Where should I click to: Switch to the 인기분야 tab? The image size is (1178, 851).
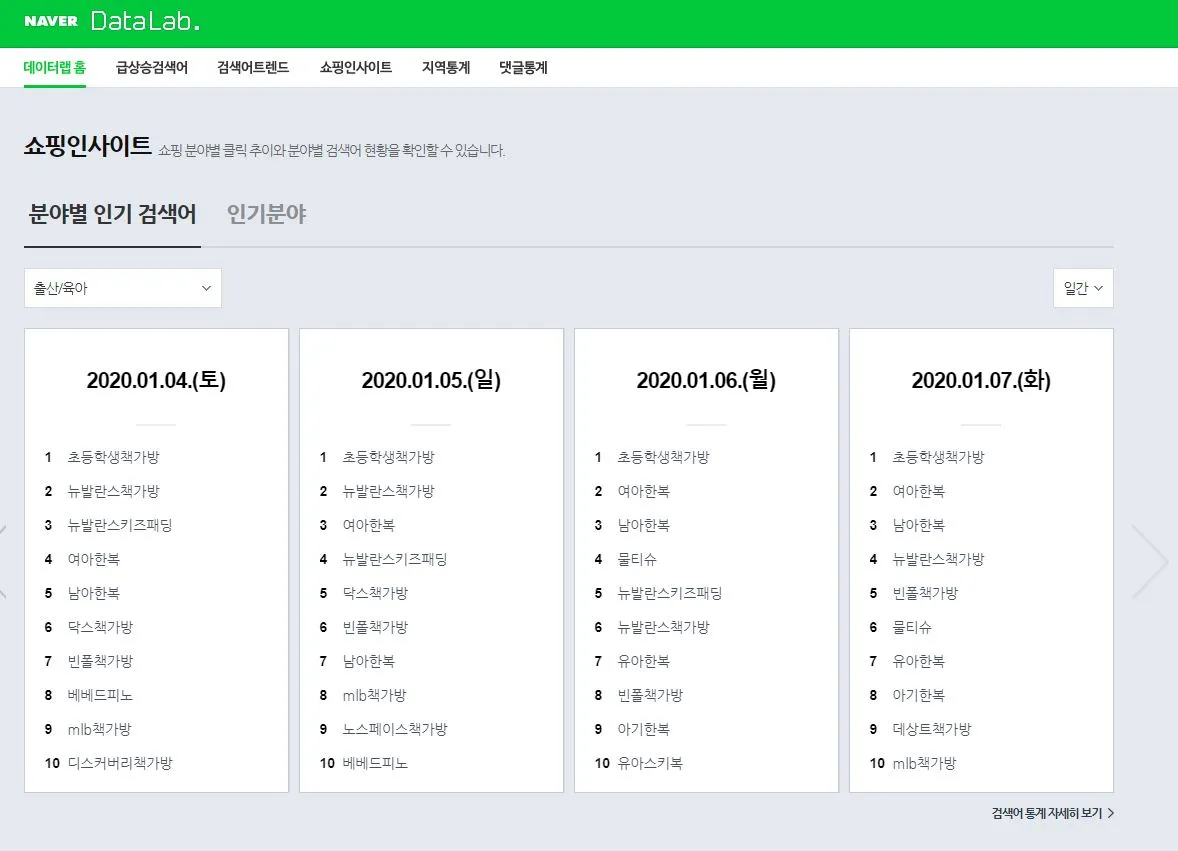click(x=264, y=213)
